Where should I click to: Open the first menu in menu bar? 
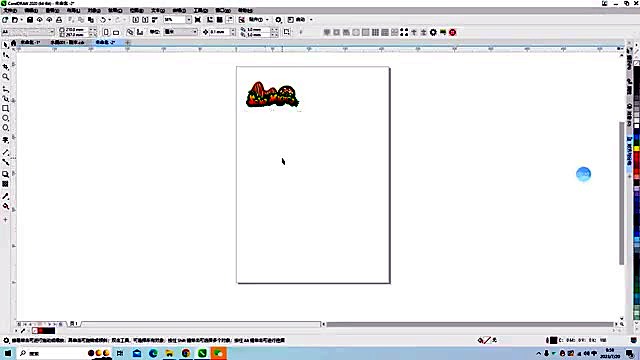10,10
